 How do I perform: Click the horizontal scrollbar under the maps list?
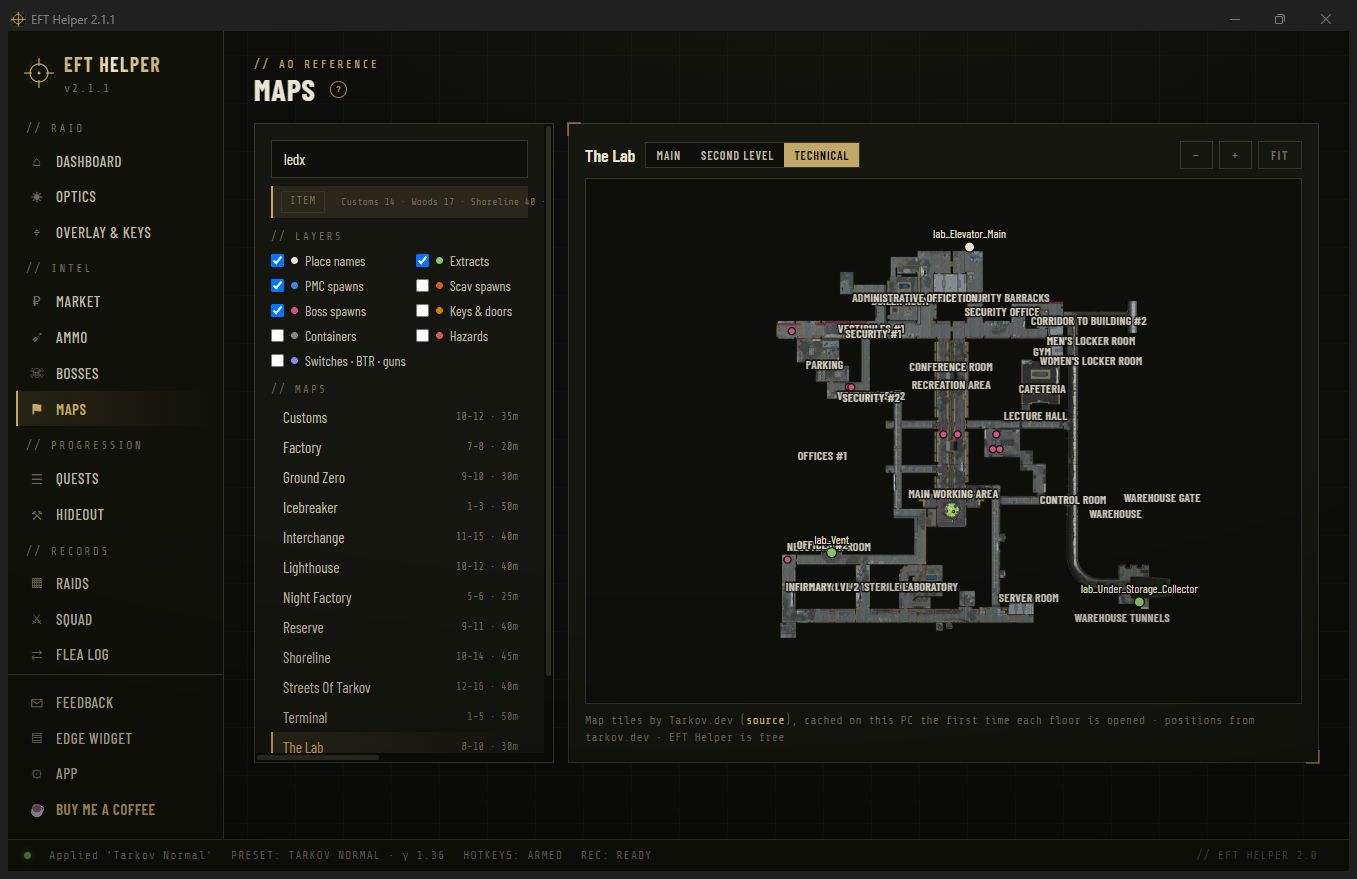[318, 757]
